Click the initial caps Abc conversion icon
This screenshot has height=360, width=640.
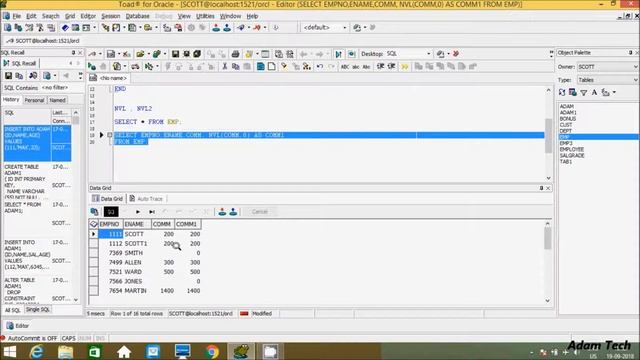pos(366,67)
